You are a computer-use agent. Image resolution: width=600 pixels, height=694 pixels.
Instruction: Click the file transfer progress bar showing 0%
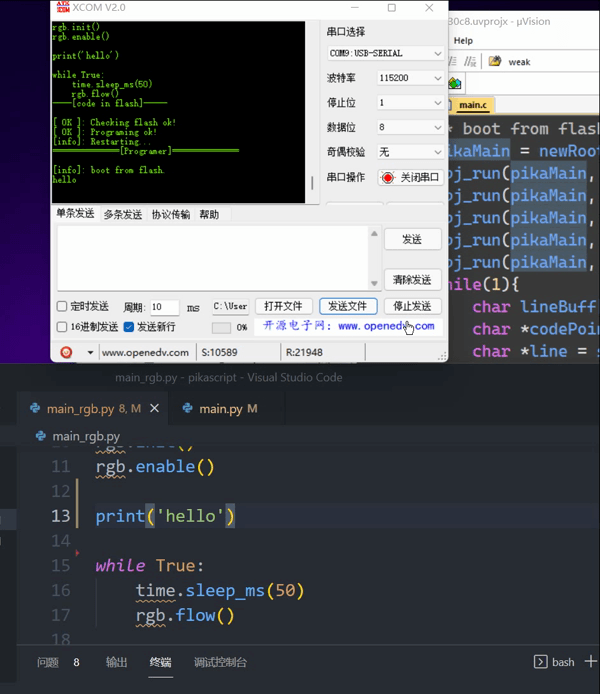tap(221, 328)
